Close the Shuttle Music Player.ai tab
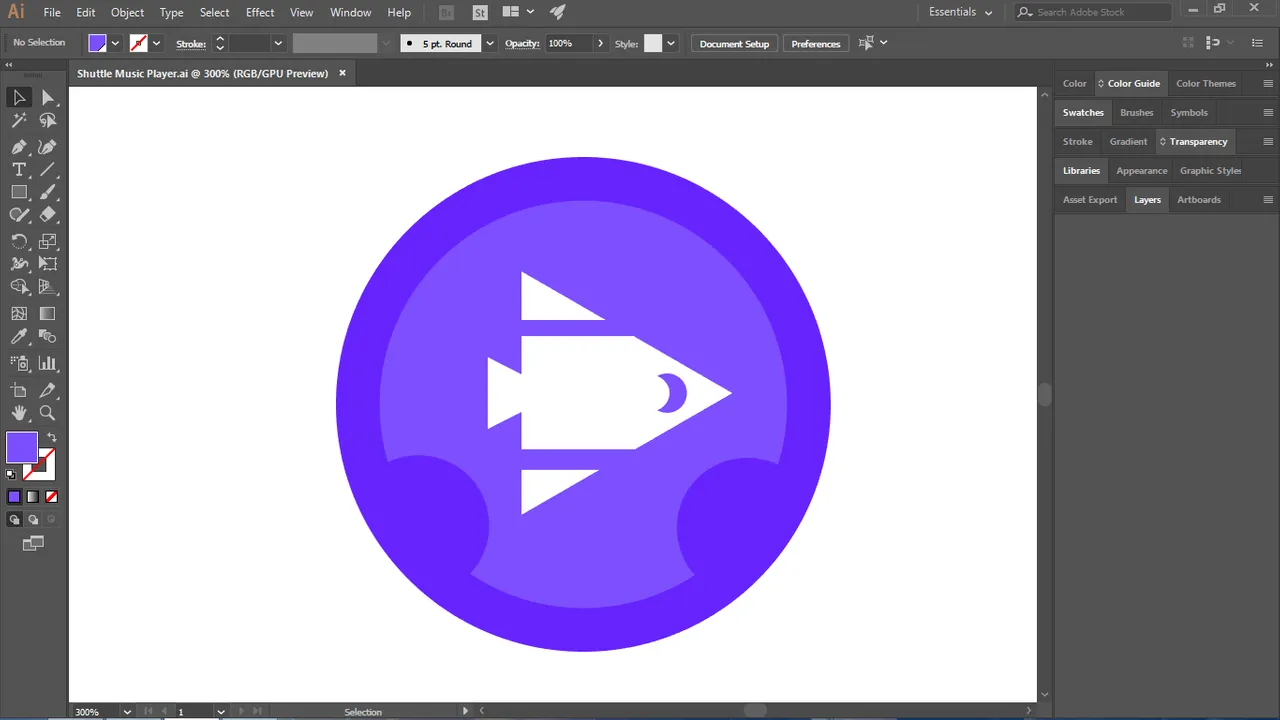Screen dimensions: 1280x720 click(x=342, y=73)
